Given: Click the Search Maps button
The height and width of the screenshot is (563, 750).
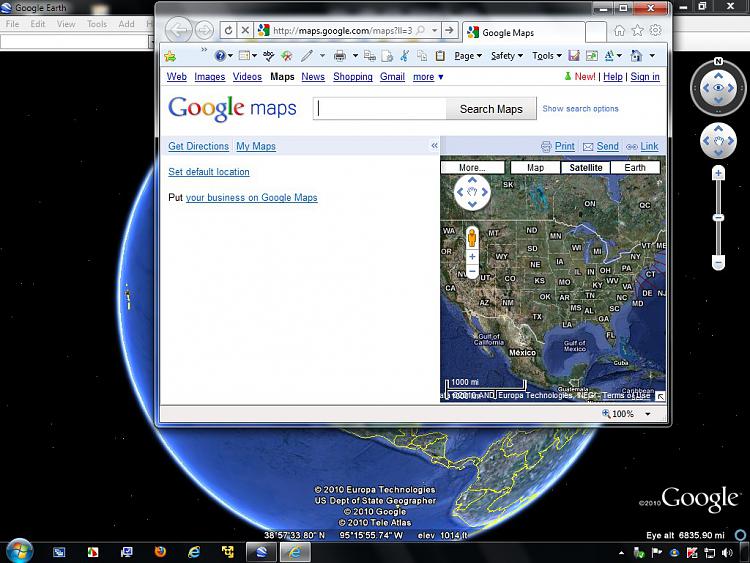Looking at the screenshot, I should tap(491, 109).
